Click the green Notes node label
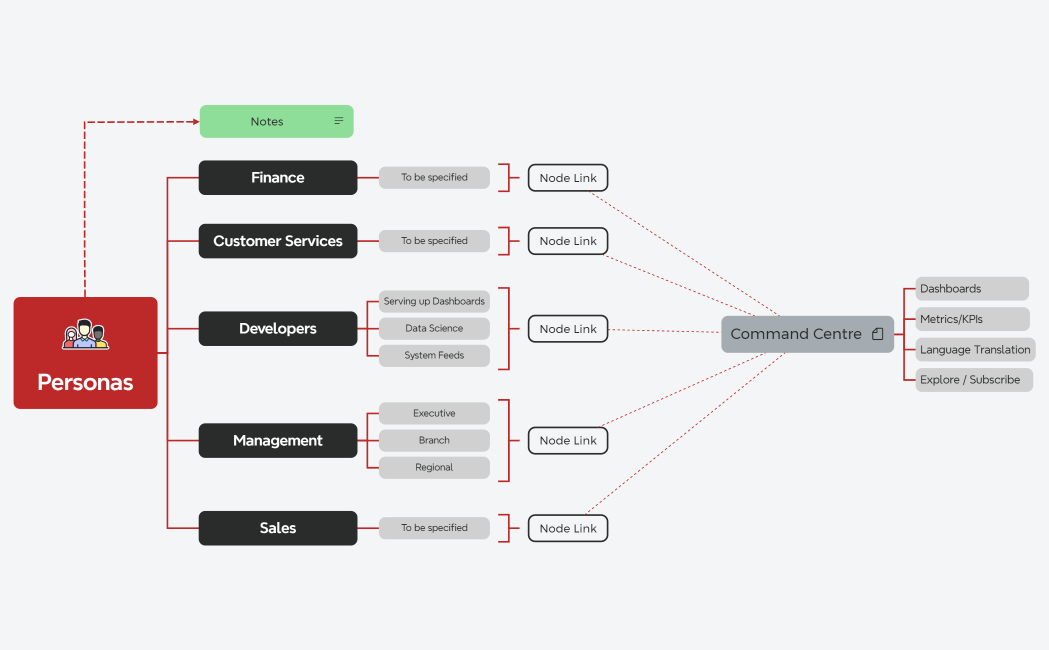This screenshot has height=650, width=1049. (267, 121)
